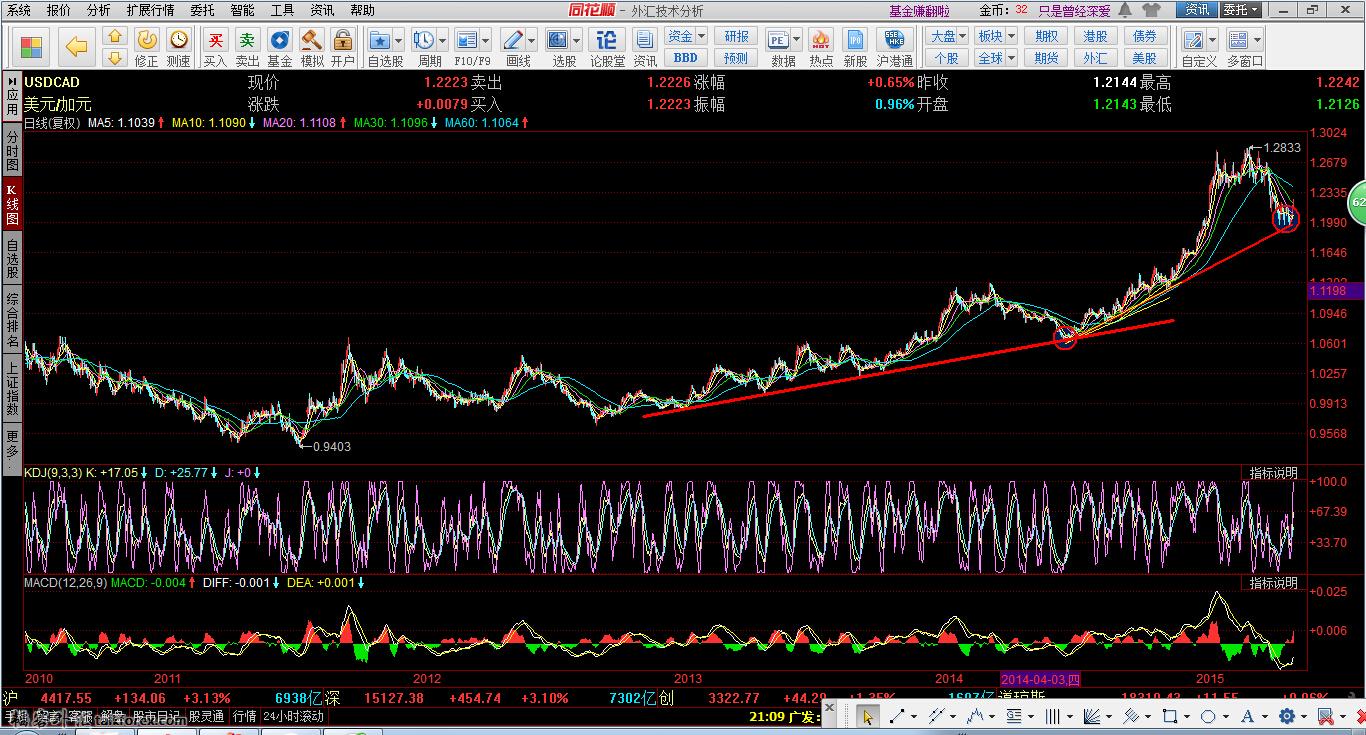Viewport: 1366px width, 735px height.
Task: Switch to 综合排名 side tab
Action: [x=12, y=320]
